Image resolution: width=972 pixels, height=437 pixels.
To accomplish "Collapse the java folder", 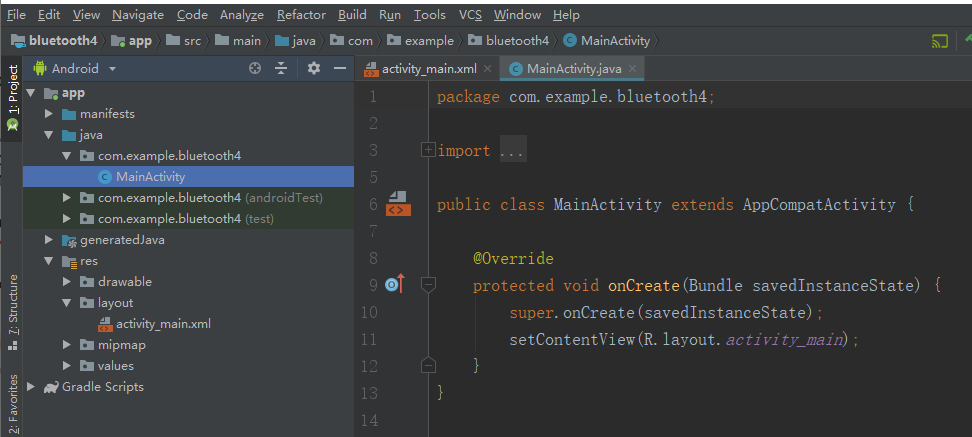I will [49, 135].
